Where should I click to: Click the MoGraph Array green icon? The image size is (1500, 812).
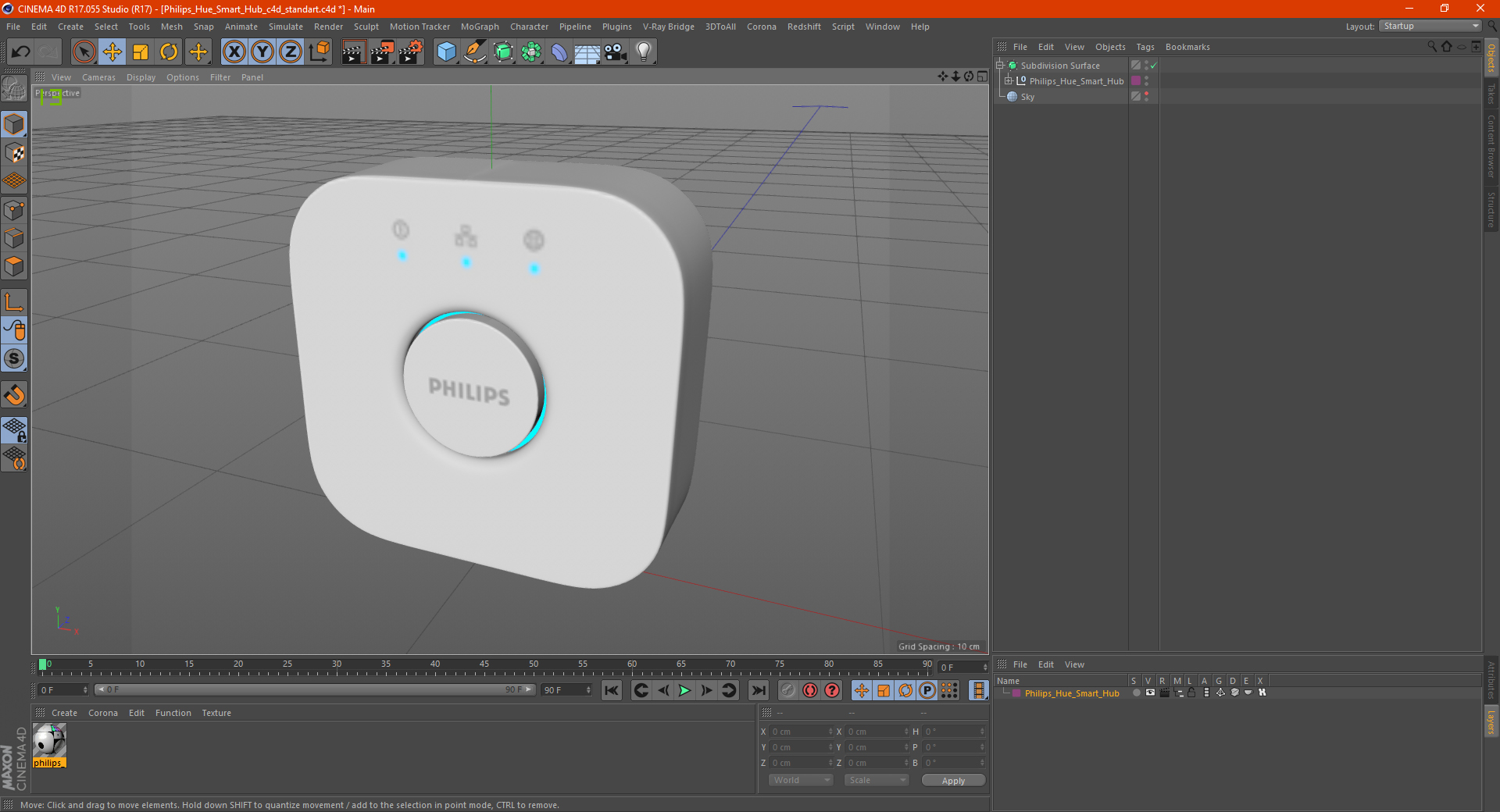pos(532,52)
